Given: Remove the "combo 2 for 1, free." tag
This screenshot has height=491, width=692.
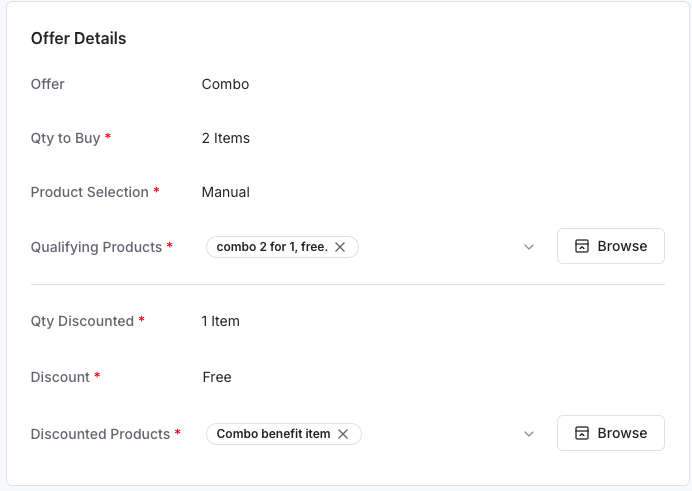Looking at the screenshot, I should [x=340, y=247].
